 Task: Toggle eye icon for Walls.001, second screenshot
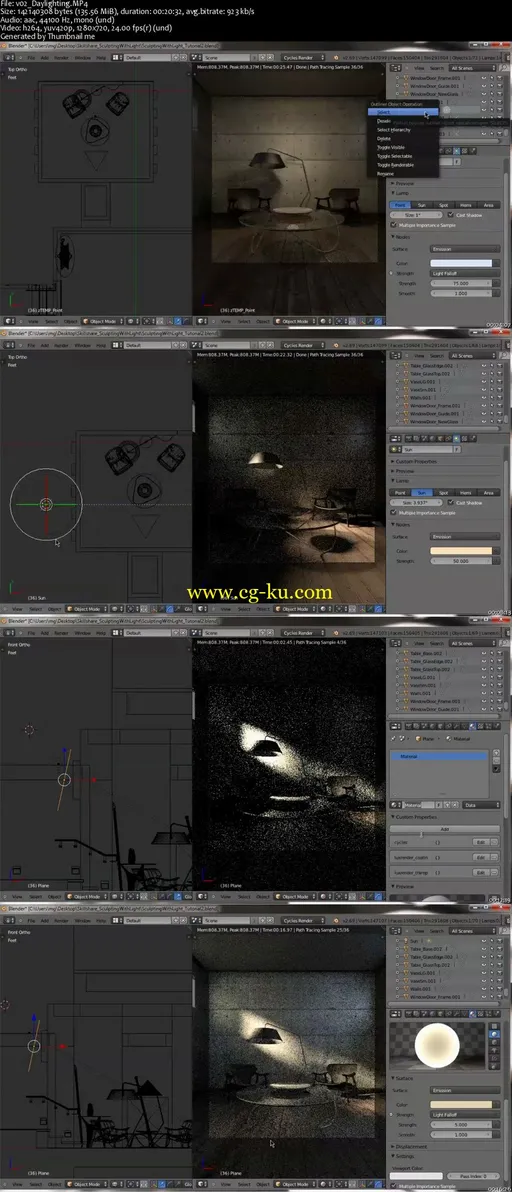point(484,398)
